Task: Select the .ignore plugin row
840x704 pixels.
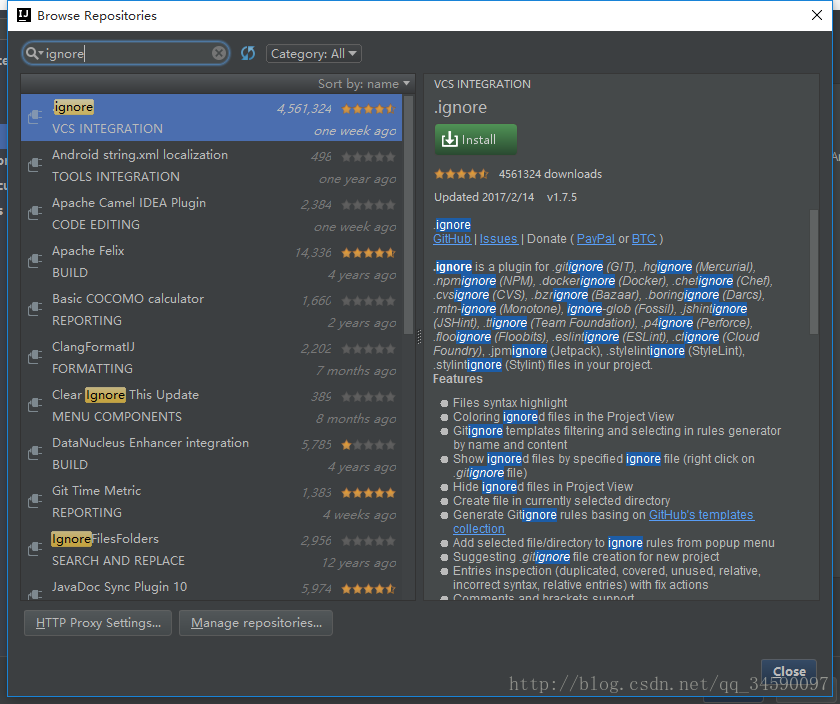Action: 212,118
